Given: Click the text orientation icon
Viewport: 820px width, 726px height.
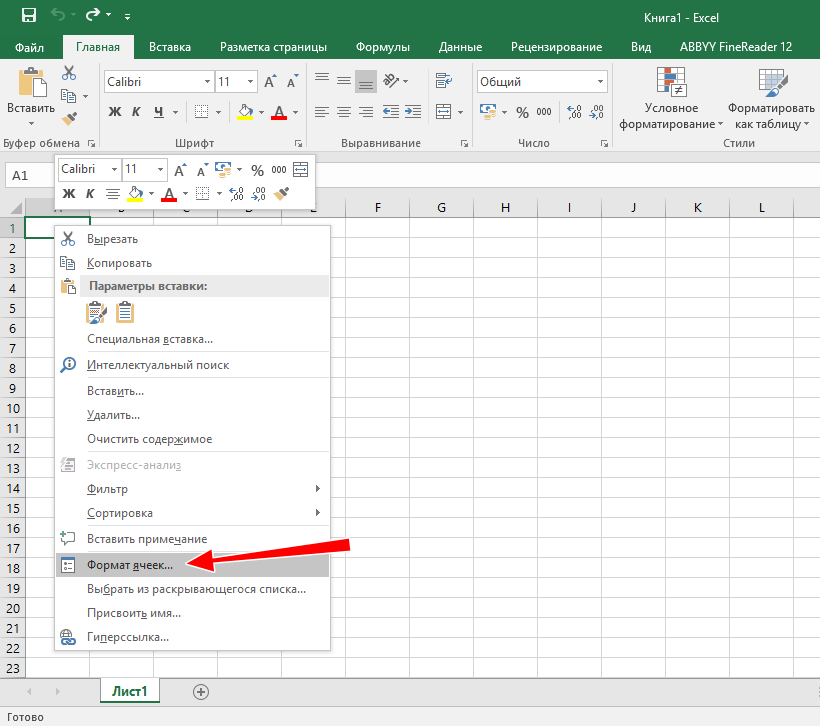Looking at the screenshot, I should 391,81.
